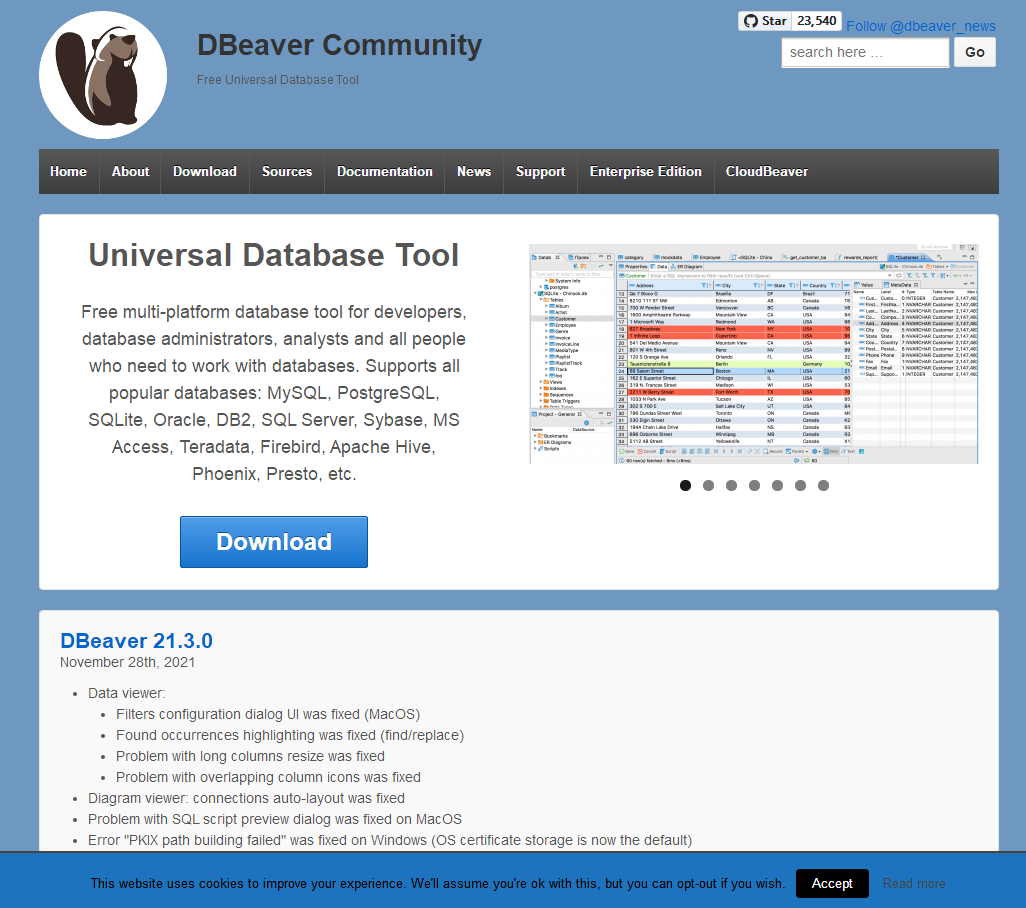
Task: Open the DBeaver screenshot slide image
Action: 754,354
